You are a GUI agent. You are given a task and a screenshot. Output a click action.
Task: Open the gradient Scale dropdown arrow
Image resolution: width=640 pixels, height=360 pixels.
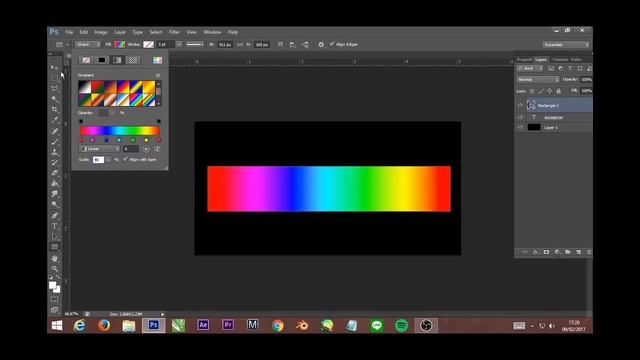(108, 160)
